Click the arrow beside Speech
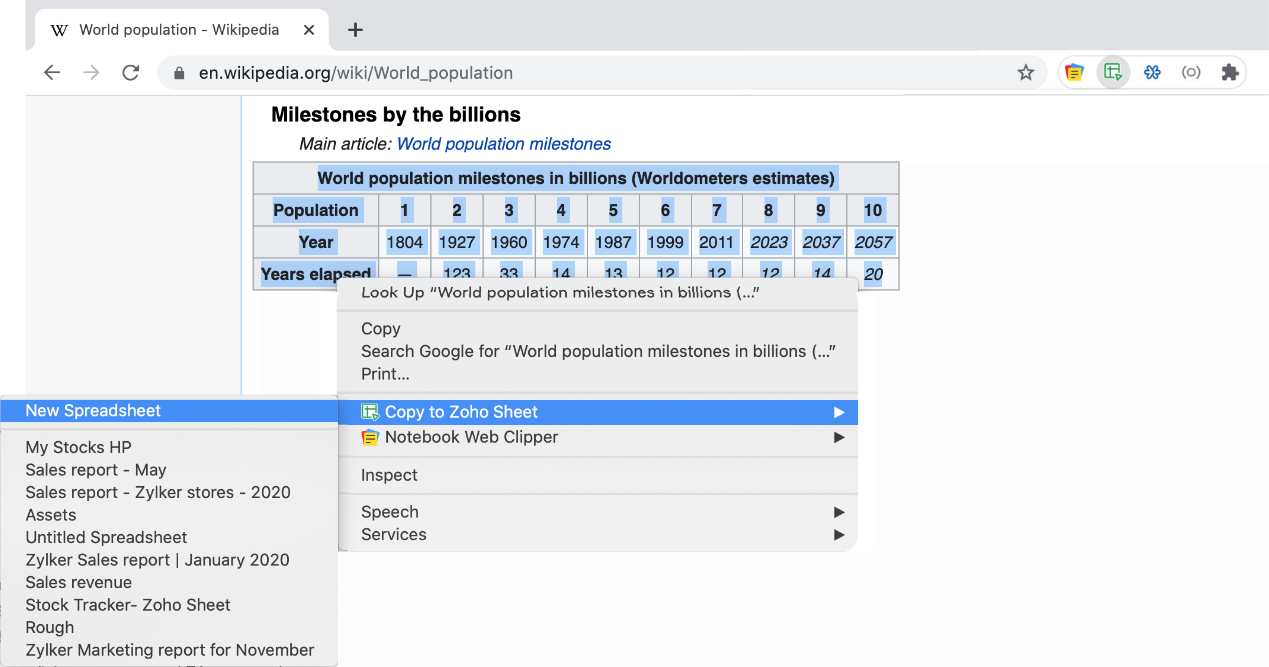1269x667 pixels. [x=839, y=512]
